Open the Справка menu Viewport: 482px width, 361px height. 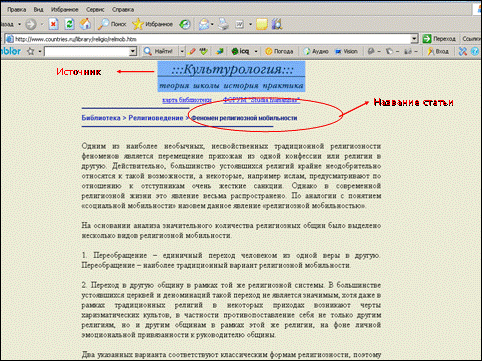tap(123, 9)
